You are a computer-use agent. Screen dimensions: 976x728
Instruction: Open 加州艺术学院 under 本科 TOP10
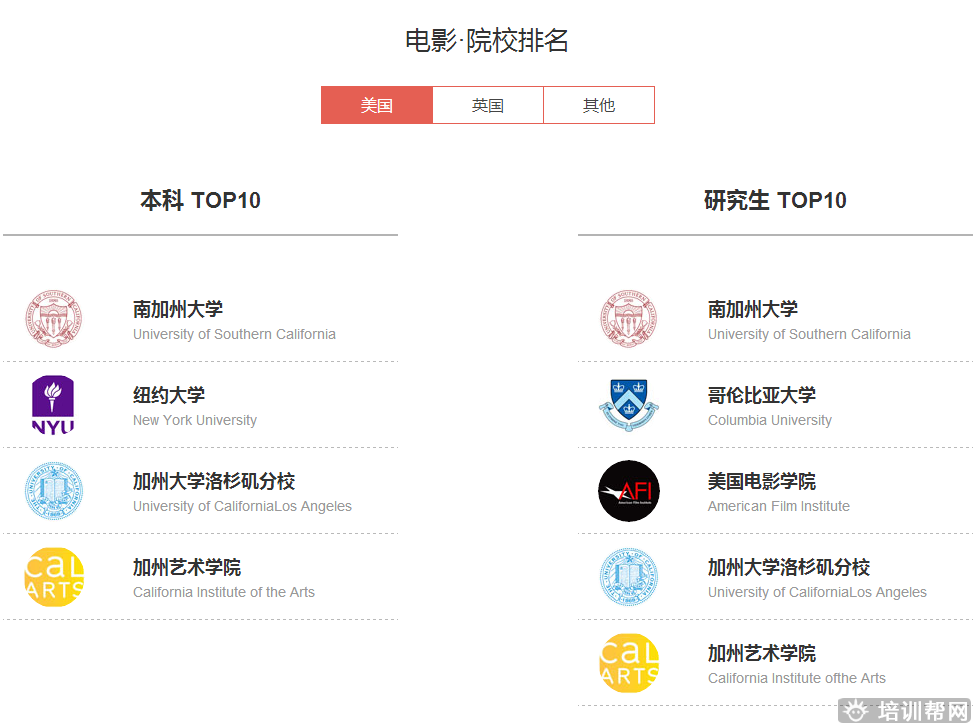(x=187, y=567)
